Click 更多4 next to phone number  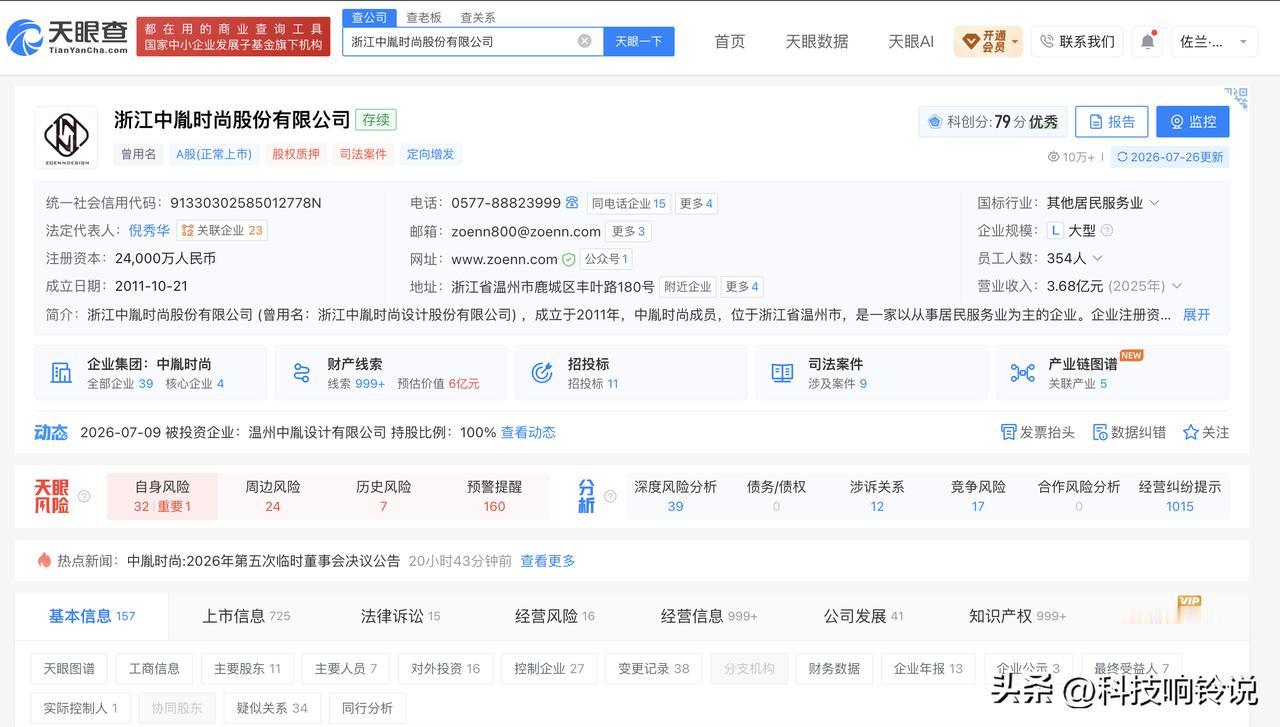[x=697, y=203]
